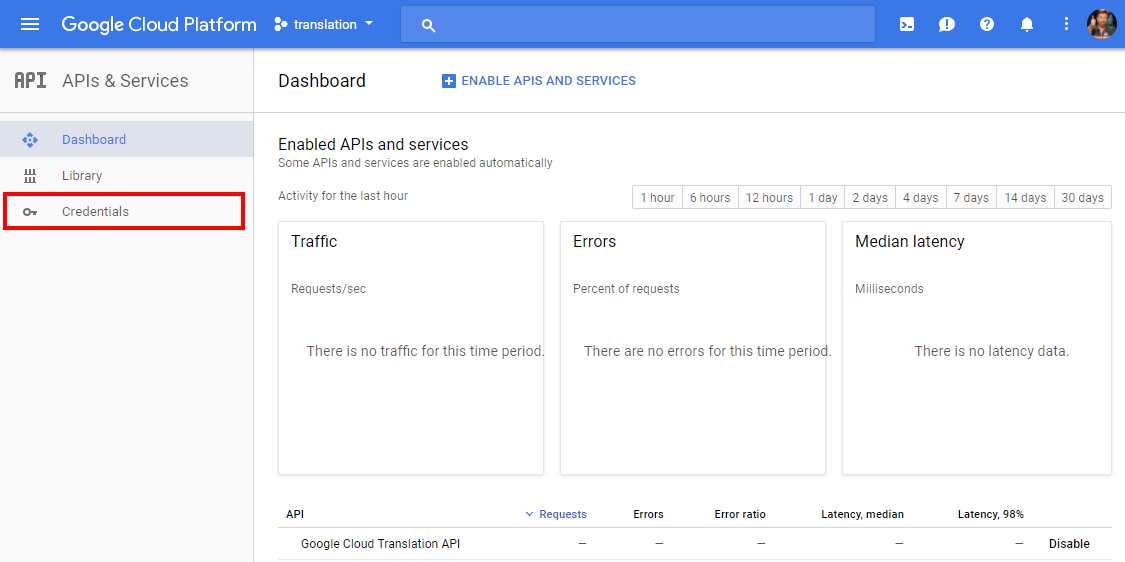This screenshot has height=562, width=1125.
Task: Click the search magnifier icon
Action: point(428,26)
